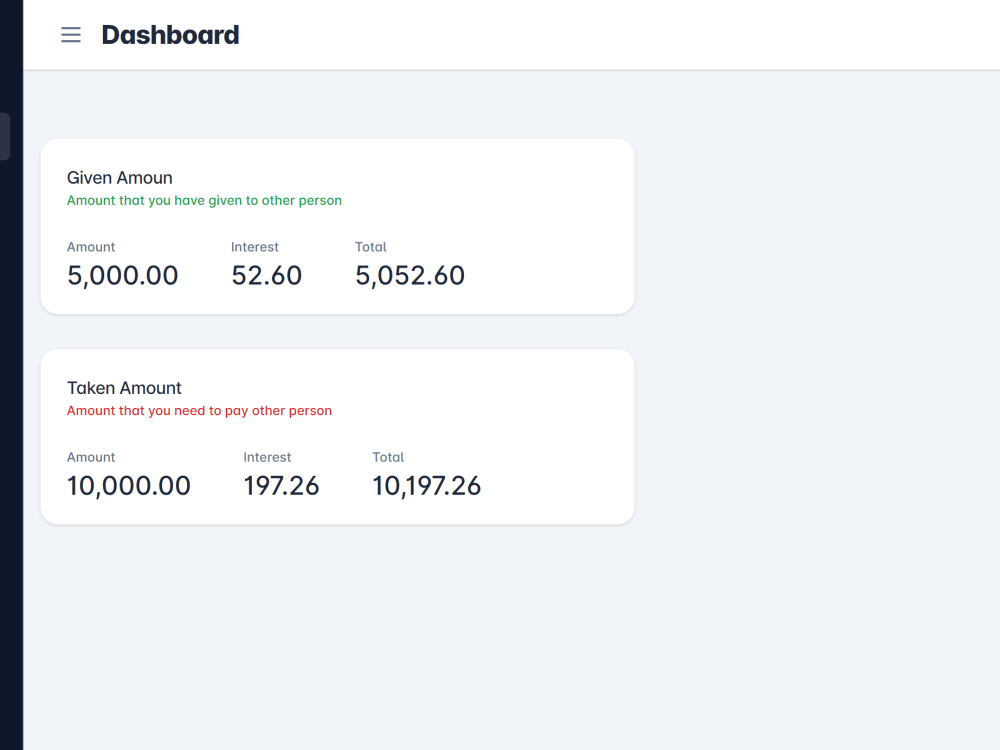This screenshot has height=750, width=1000.
Task: Click the Interest label in Taken Amount card
Action: [x=267, y=457]
